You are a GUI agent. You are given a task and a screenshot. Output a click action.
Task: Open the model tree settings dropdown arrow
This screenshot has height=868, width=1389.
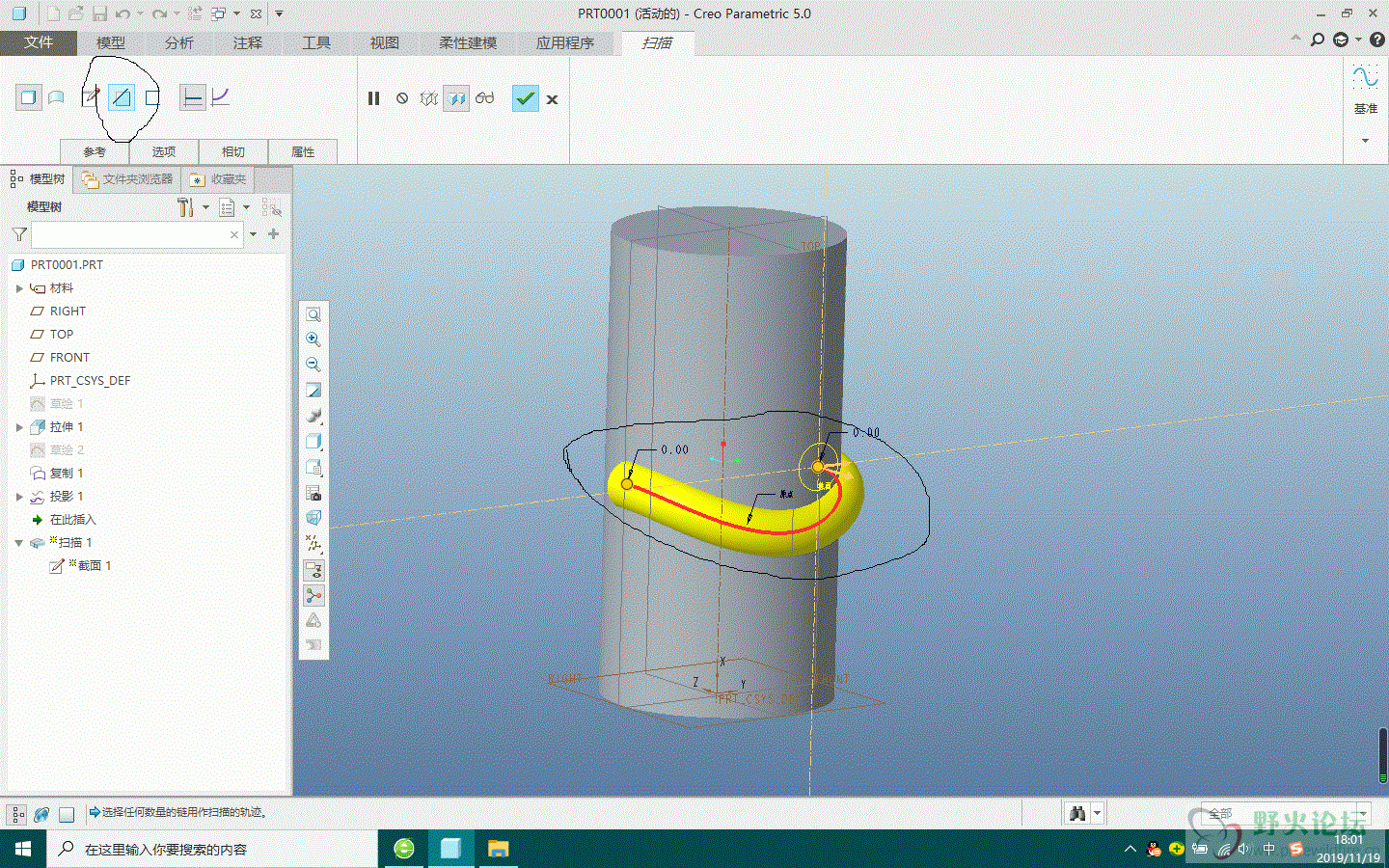pos(205,207)
